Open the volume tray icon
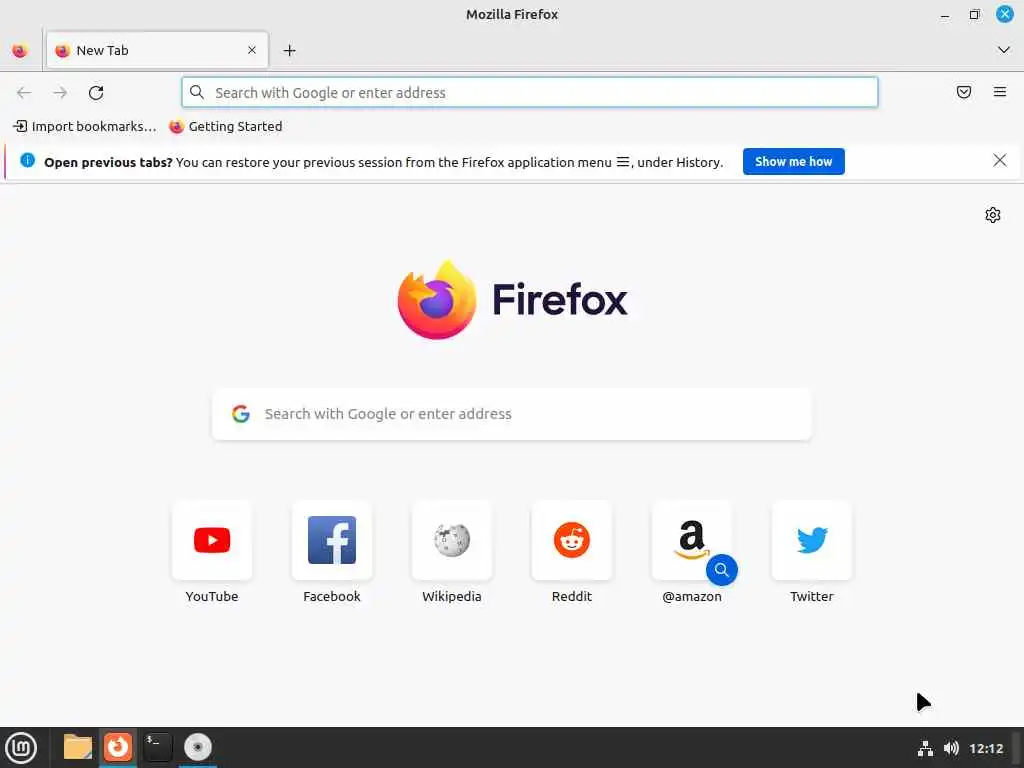Viewport: 1024px width, 768px height. (x=952, y=748)
